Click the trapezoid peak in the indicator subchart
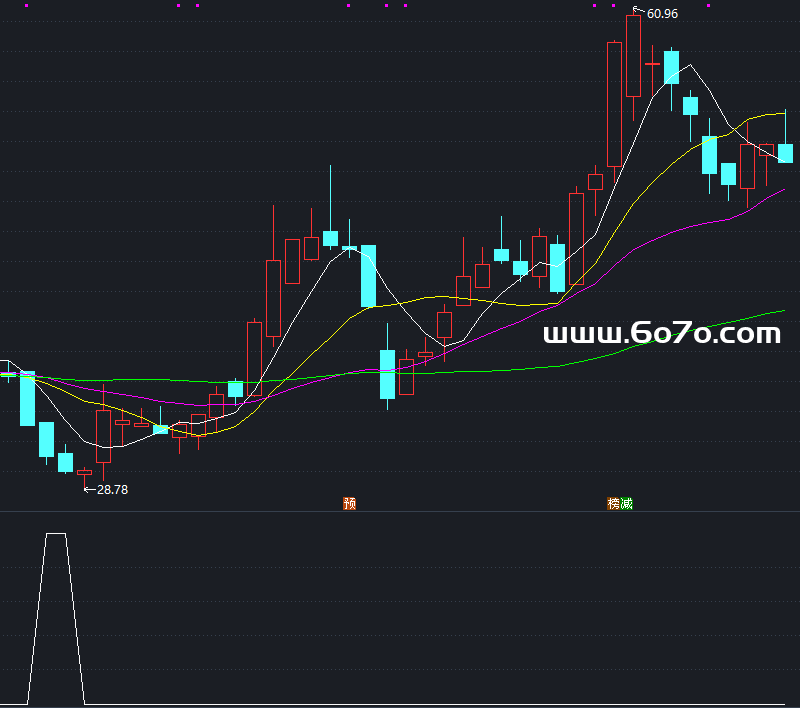Image resolution: width=800 pixels, height=708 pixels. 56,534
